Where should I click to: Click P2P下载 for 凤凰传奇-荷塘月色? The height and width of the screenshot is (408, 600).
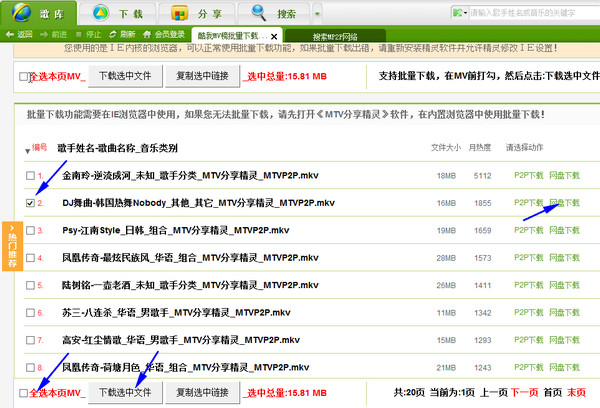tap(528, 367)
